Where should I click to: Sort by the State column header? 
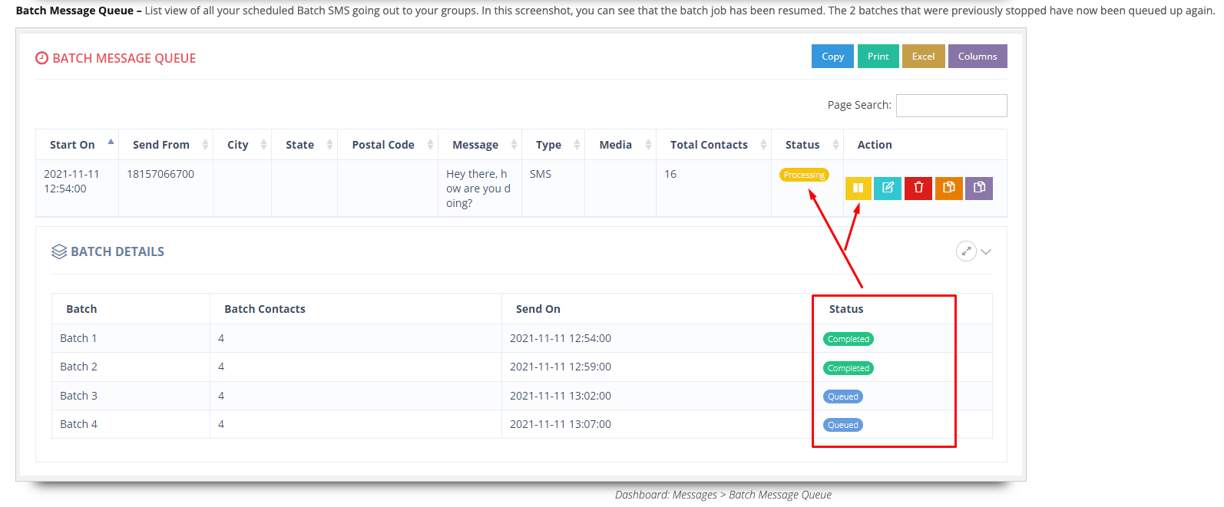[x=304, y=144]
